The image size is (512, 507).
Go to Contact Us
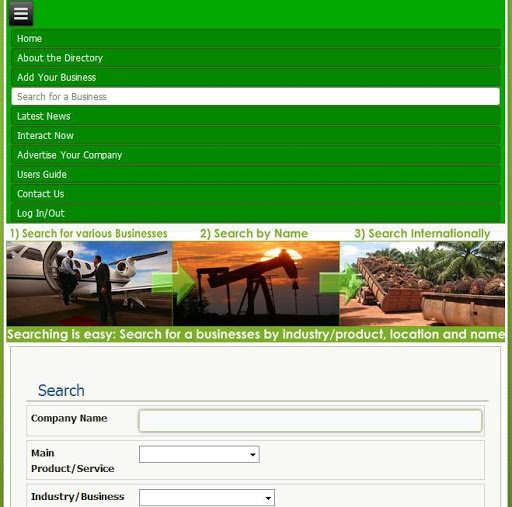point(256,194)
